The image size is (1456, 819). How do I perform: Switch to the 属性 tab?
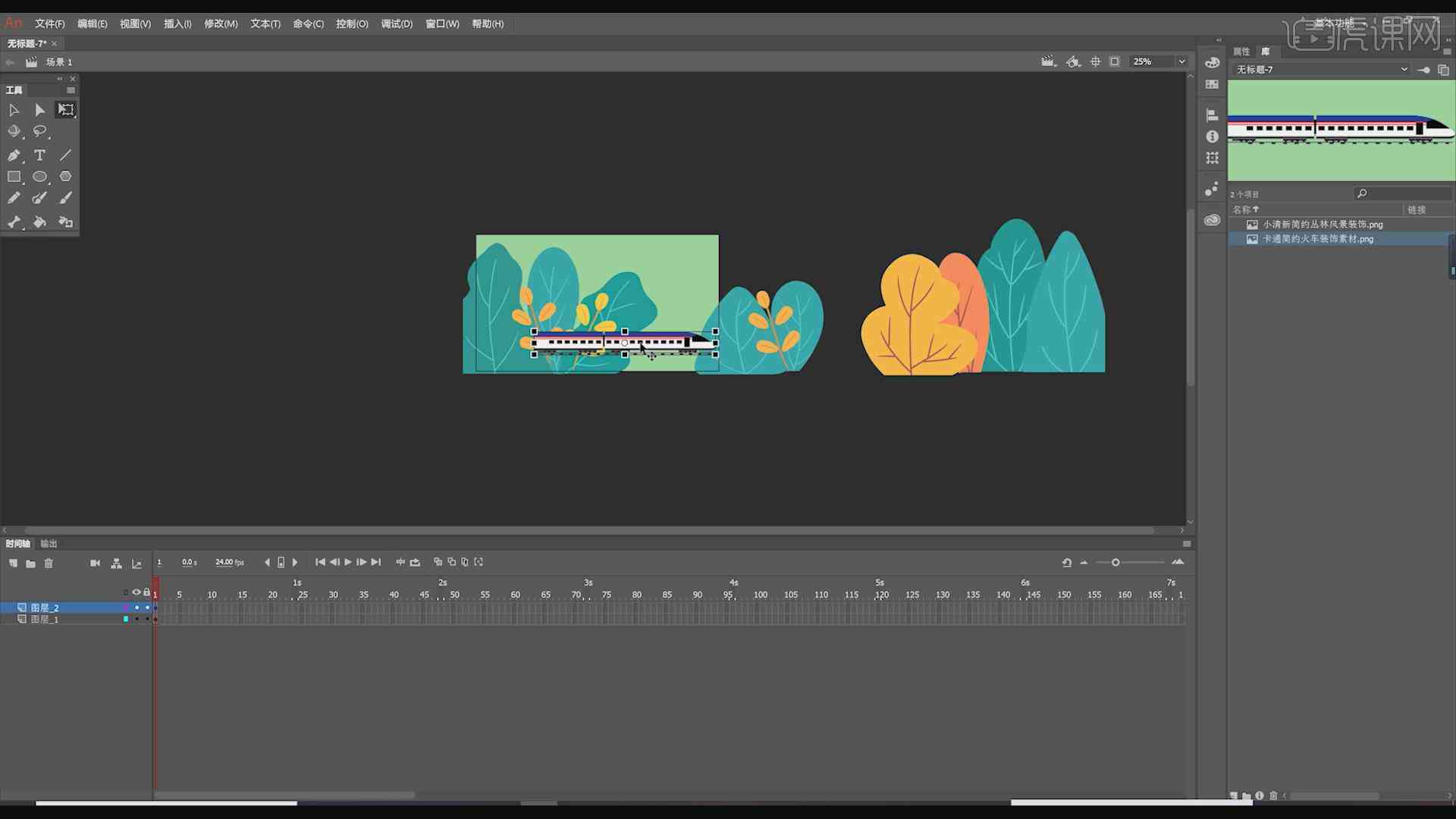click(x=1241, y=52)
